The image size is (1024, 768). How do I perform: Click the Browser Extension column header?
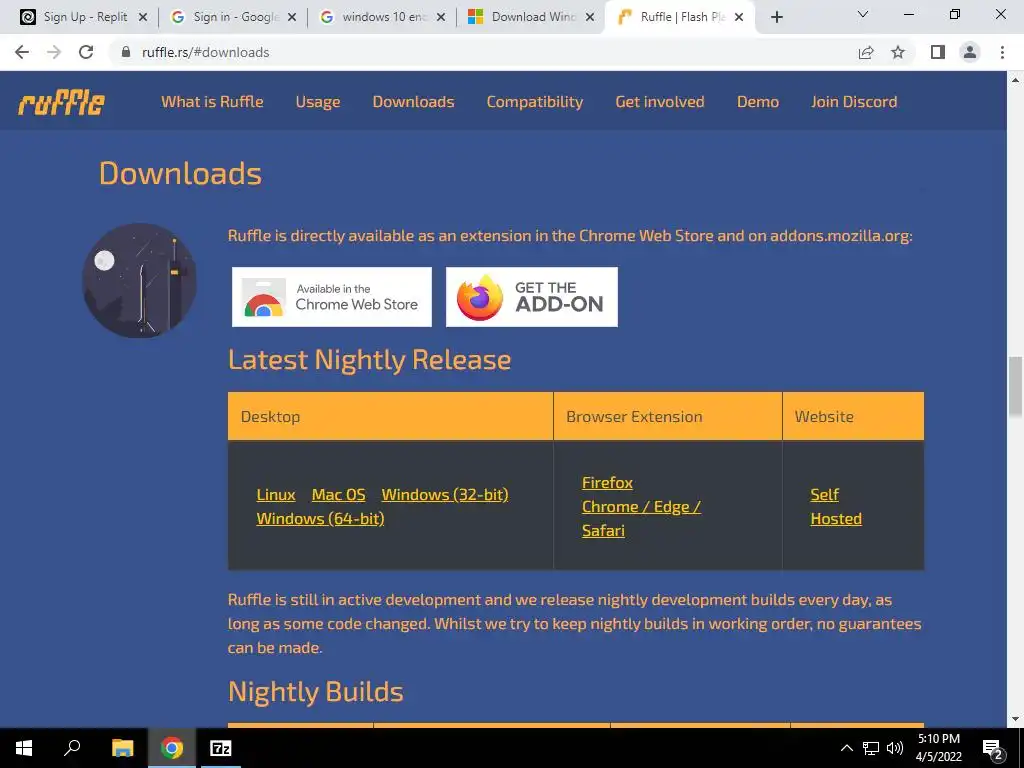click(667, 416)
